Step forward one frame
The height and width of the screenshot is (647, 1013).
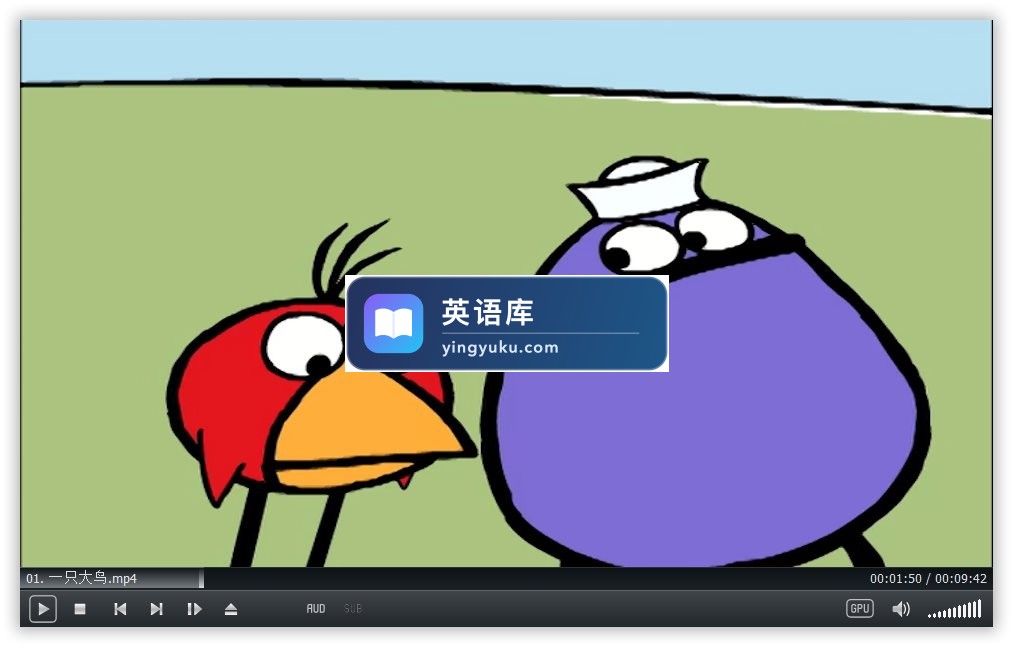coord(194,609)
